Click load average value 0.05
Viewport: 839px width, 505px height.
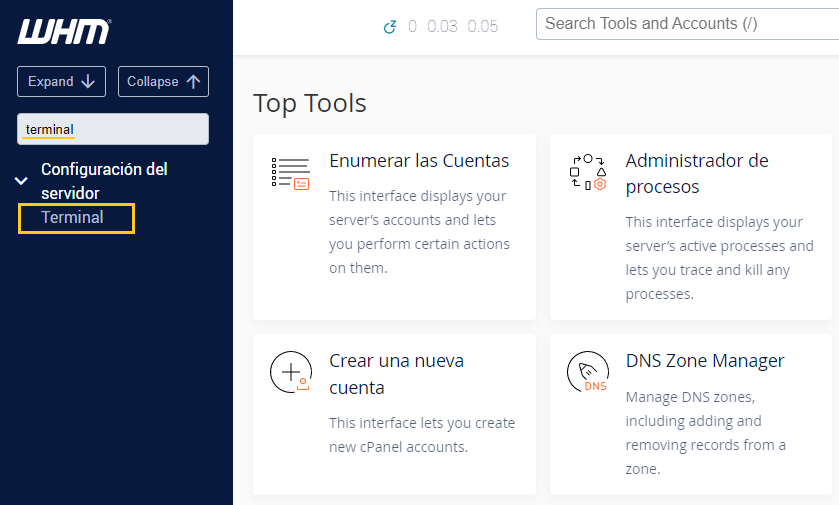[483, 26]
